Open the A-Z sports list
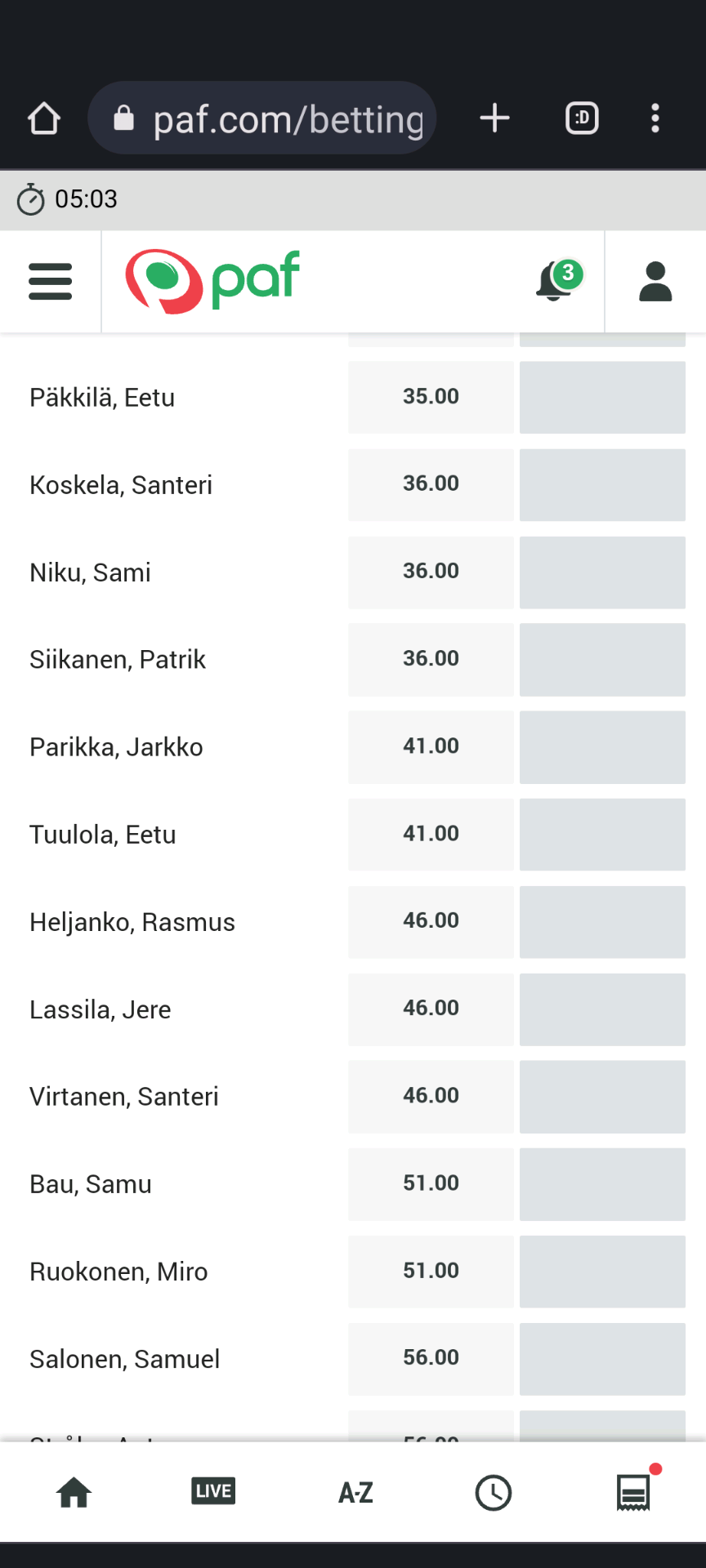This screenshot has height=1568, width=706. pos(355,1493)
